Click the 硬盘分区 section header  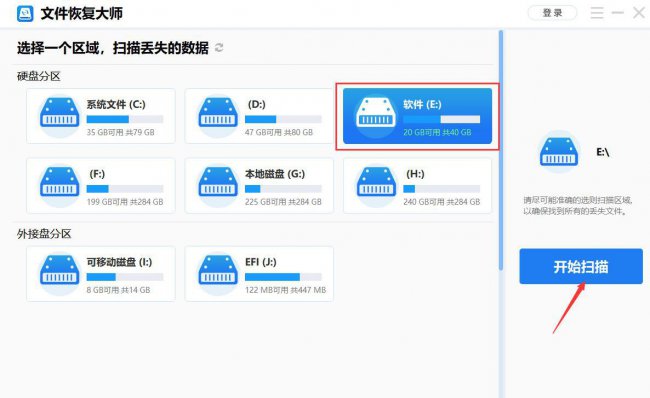click(x=39, y=76)
